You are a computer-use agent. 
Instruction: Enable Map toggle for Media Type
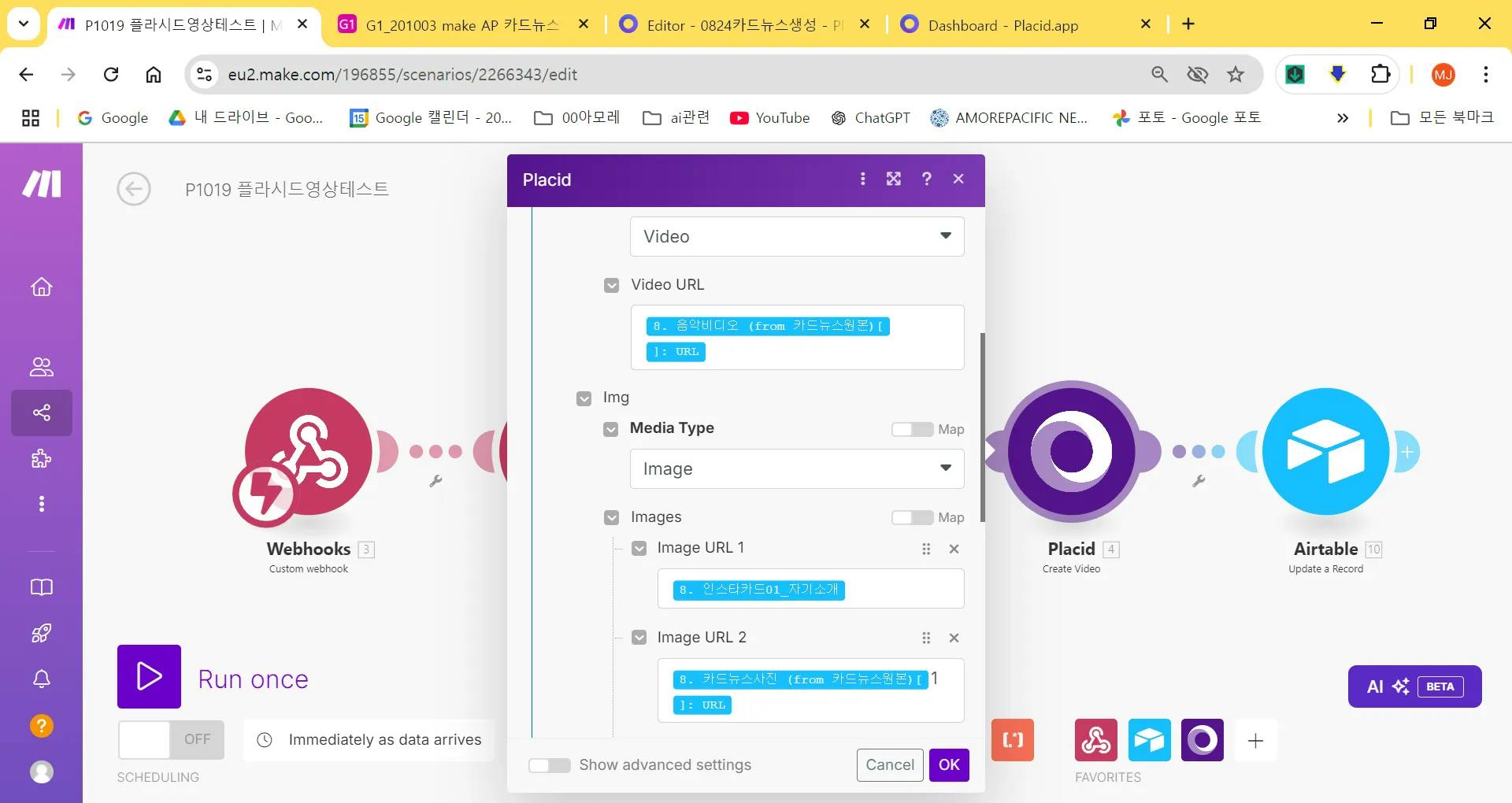[912, 429]
